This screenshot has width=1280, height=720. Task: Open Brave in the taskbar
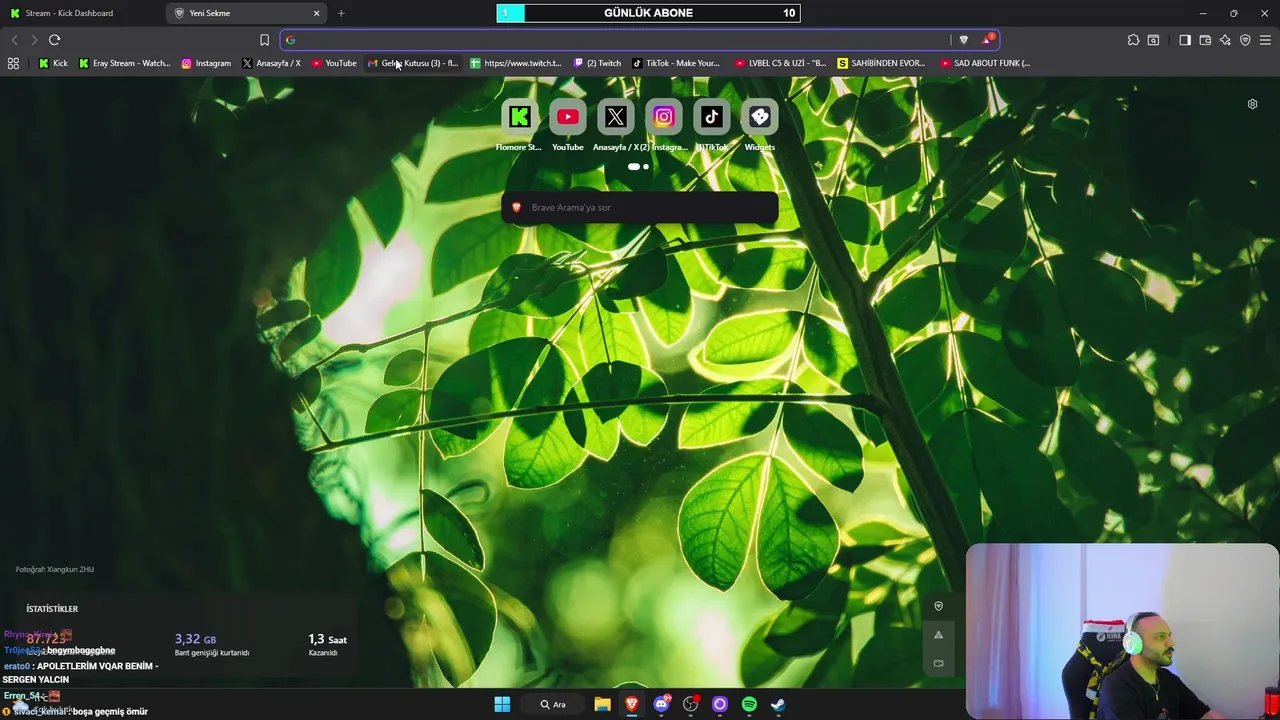click(632, 704)
